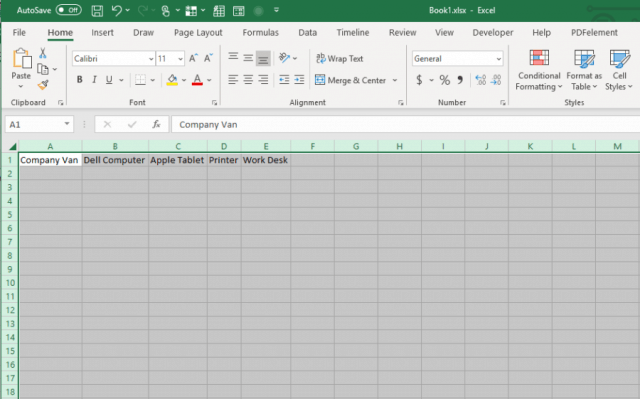Click the Undo arrow icon
The image size is (640, 399).
[x=117, y=11]
